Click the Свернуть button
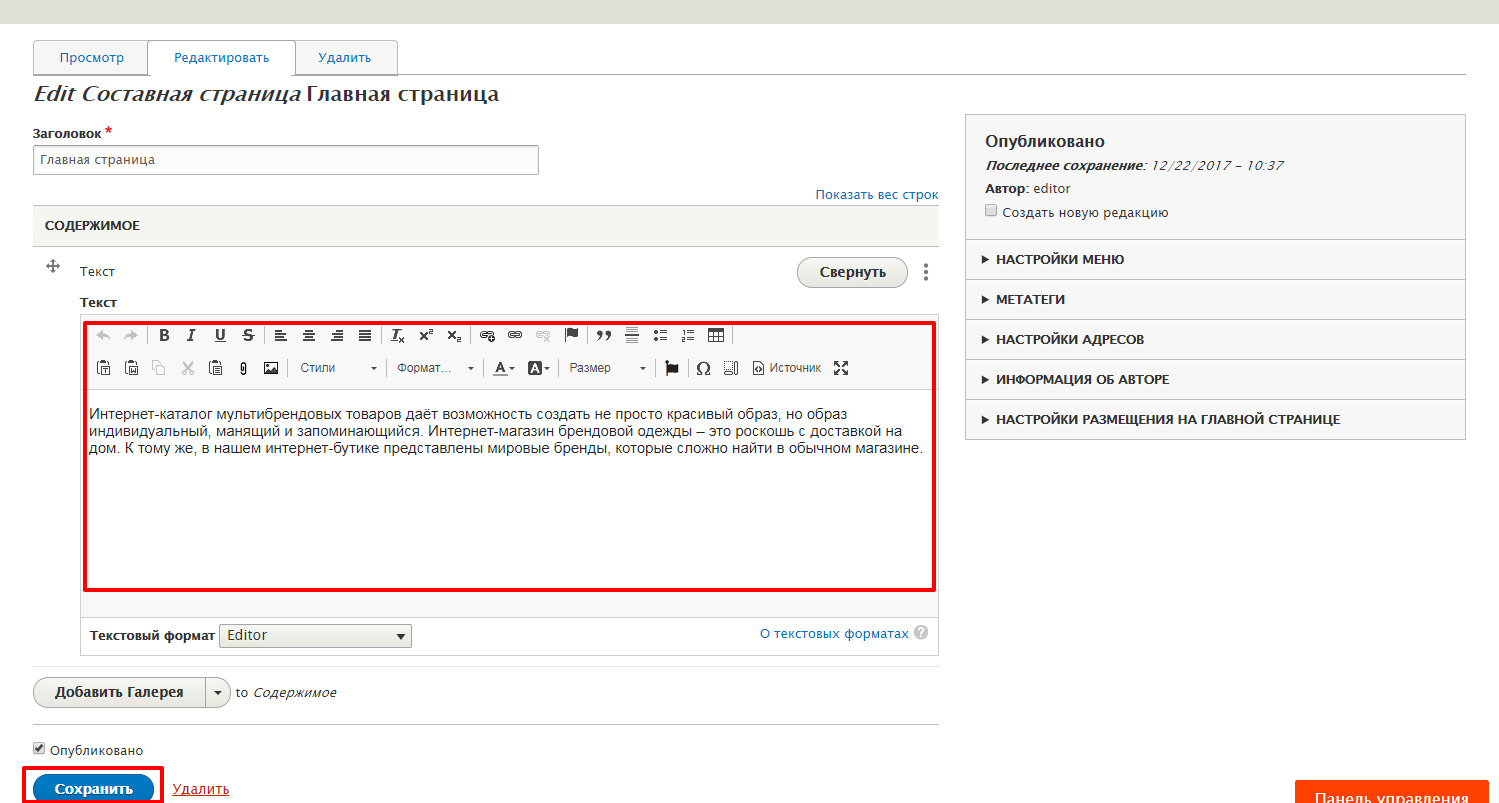This screenshot has height=803, width=1499. (x=852, y=272)
